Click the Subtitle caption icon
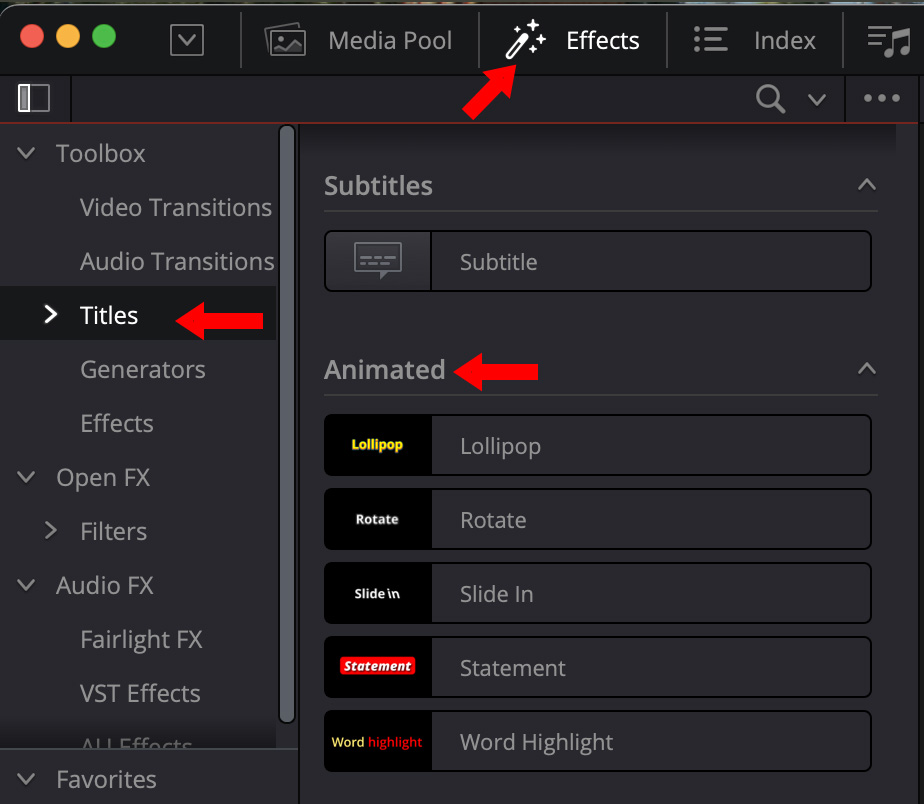Image resolution: width=924 pixels, height=804 pixels. coord(378,261)
